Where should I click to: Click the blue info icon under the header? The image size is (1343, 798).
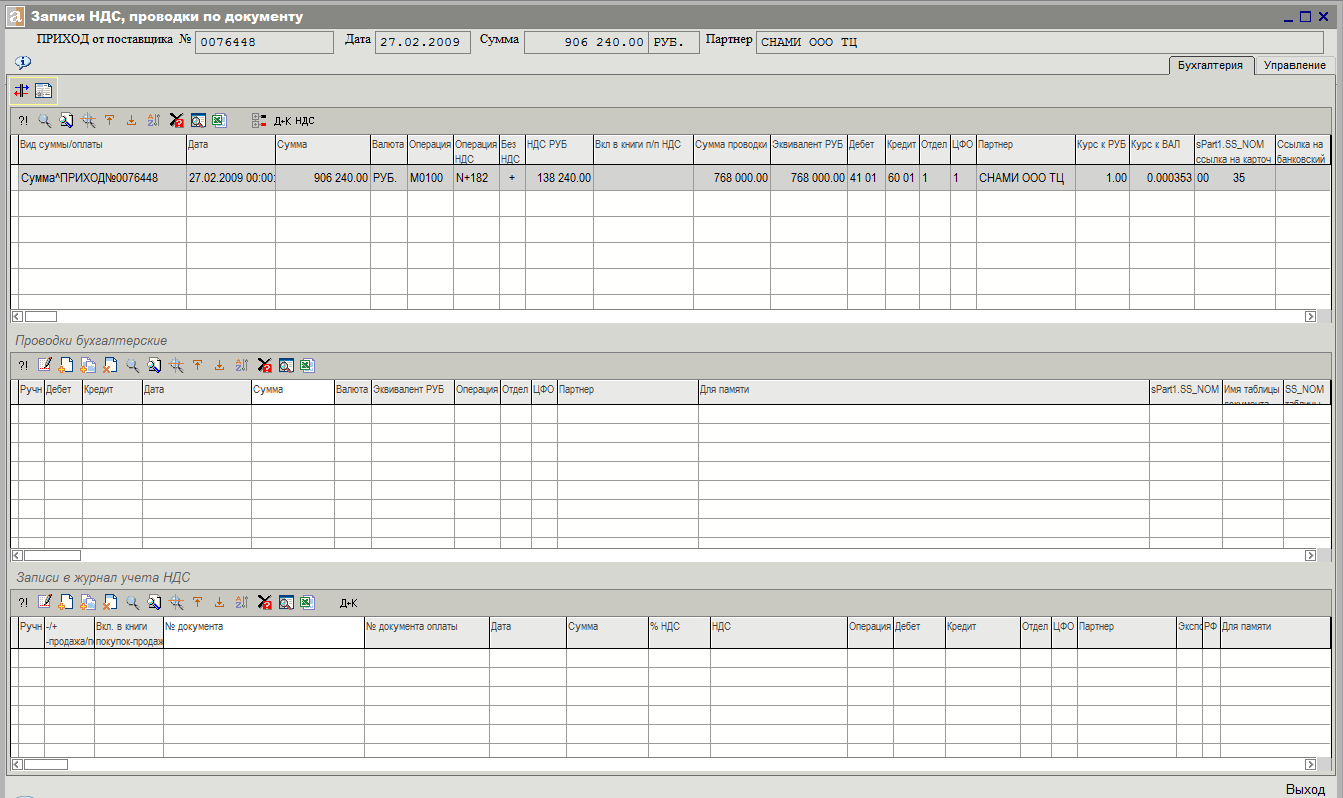tap(23, 62)
